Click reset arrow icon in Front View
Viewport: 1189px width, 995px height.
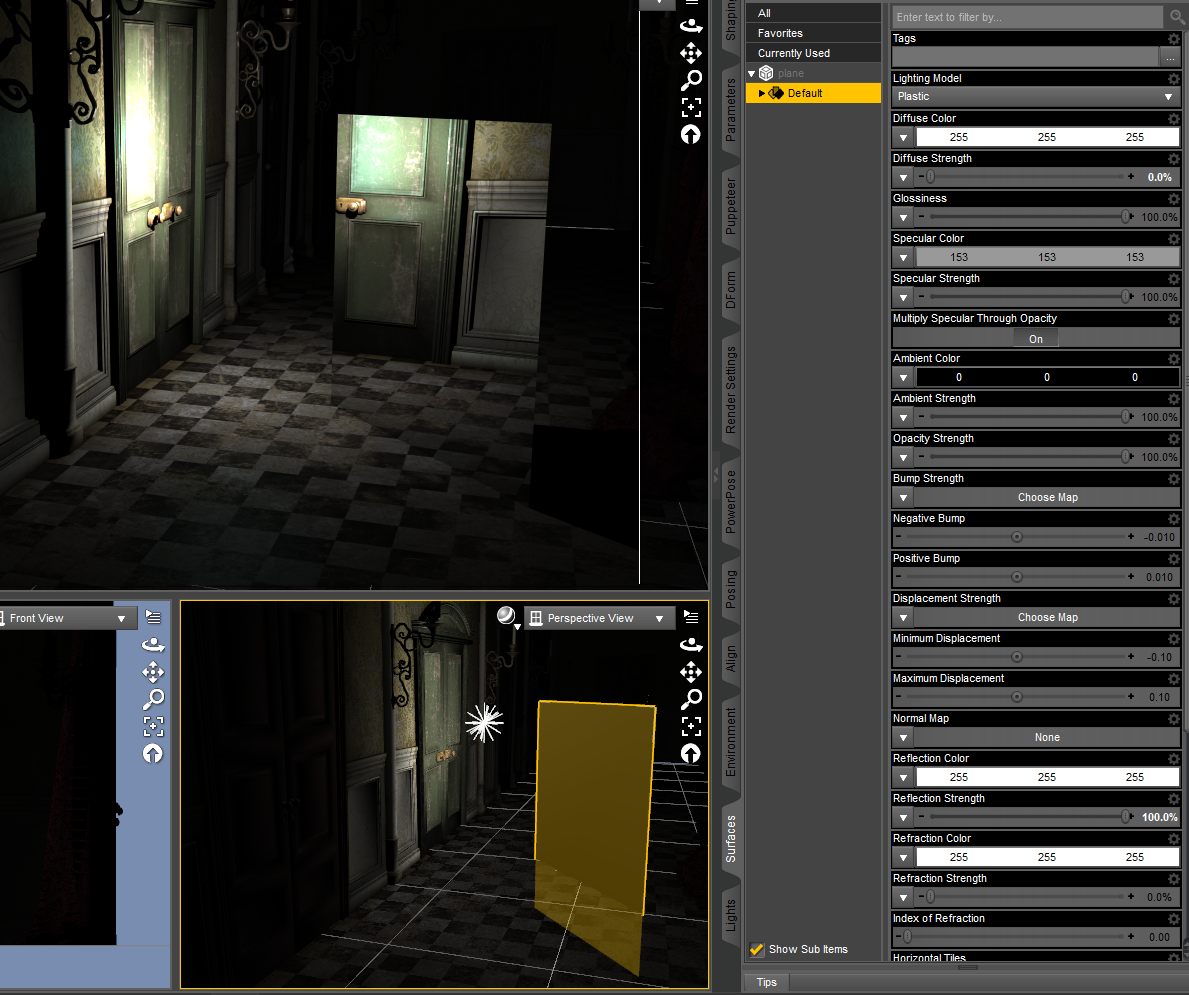point(153,753)
